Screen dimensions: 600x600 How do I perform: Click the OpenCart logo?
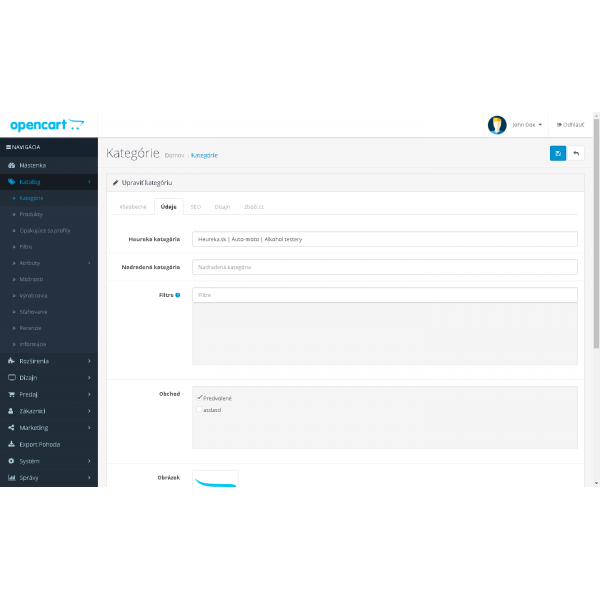pos(47,125)
